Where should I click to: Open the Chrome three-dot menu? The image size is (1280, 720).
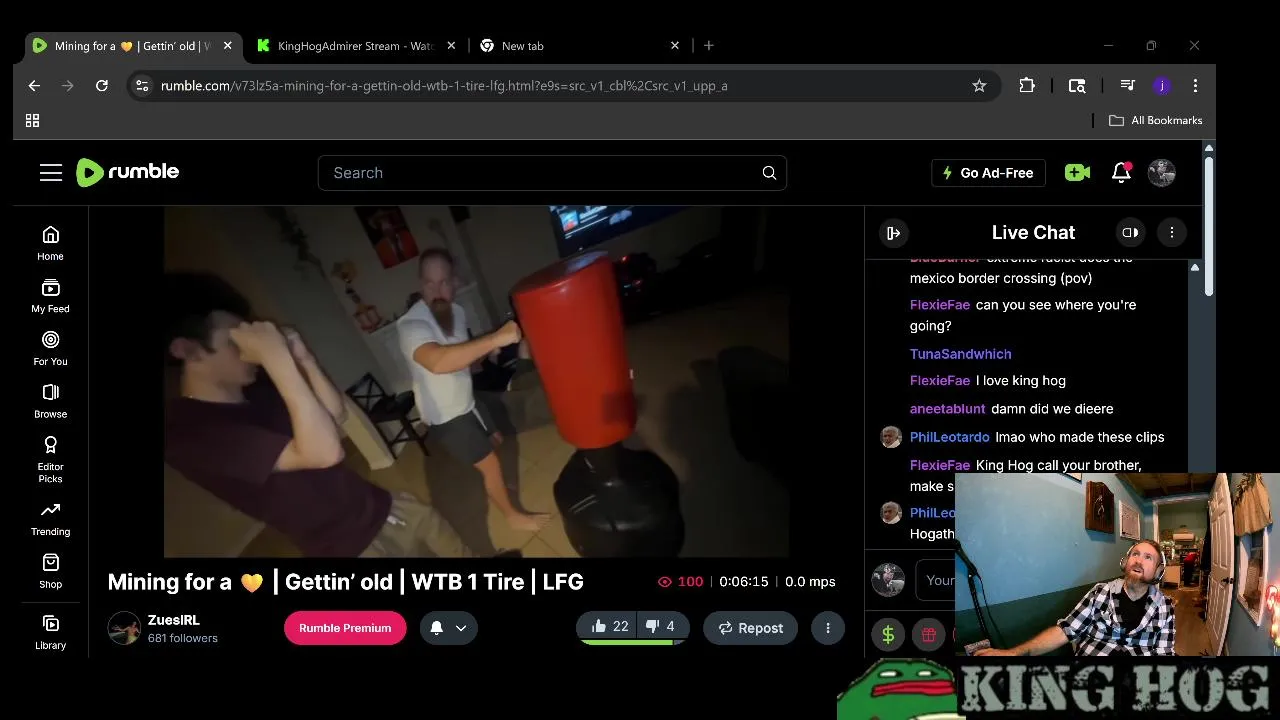click(x=1195, y=86)
